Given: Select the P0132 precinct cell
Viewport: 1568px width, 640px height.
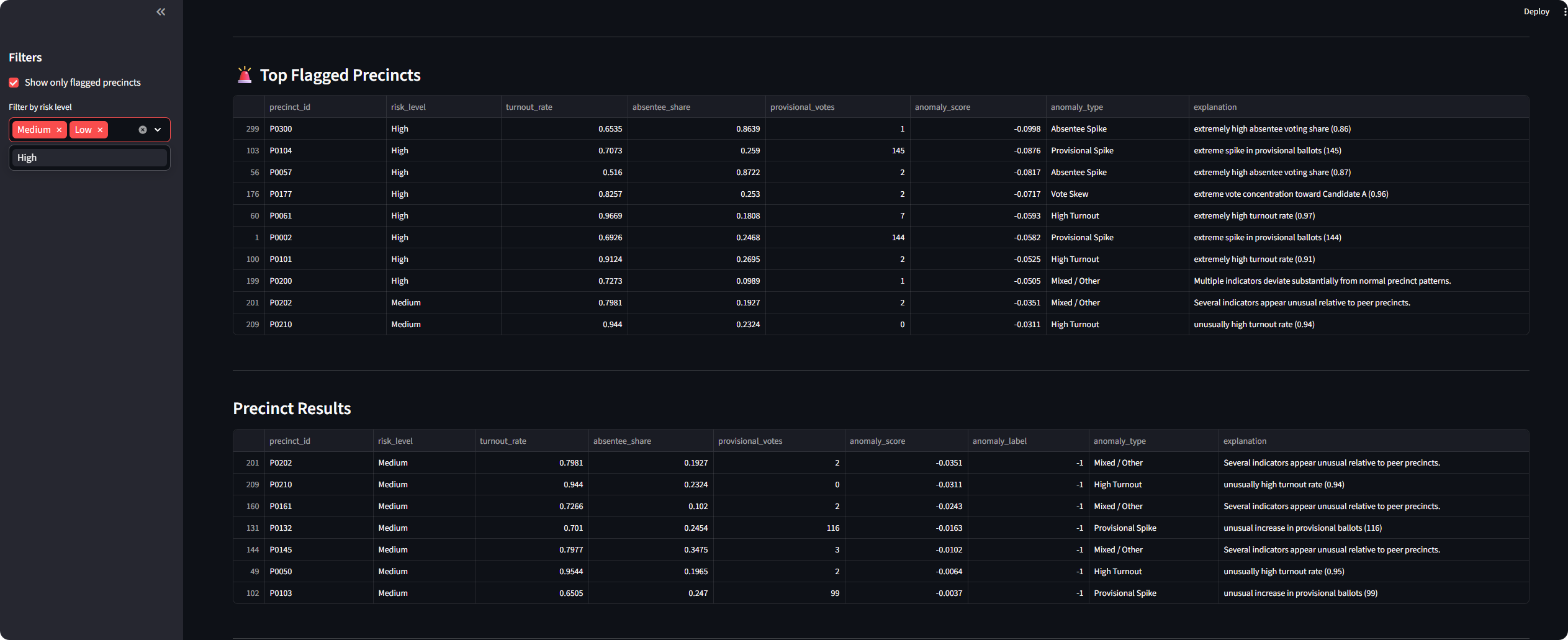Looking at the screenshot, I should pyautogui.click(x=319, y=528).
